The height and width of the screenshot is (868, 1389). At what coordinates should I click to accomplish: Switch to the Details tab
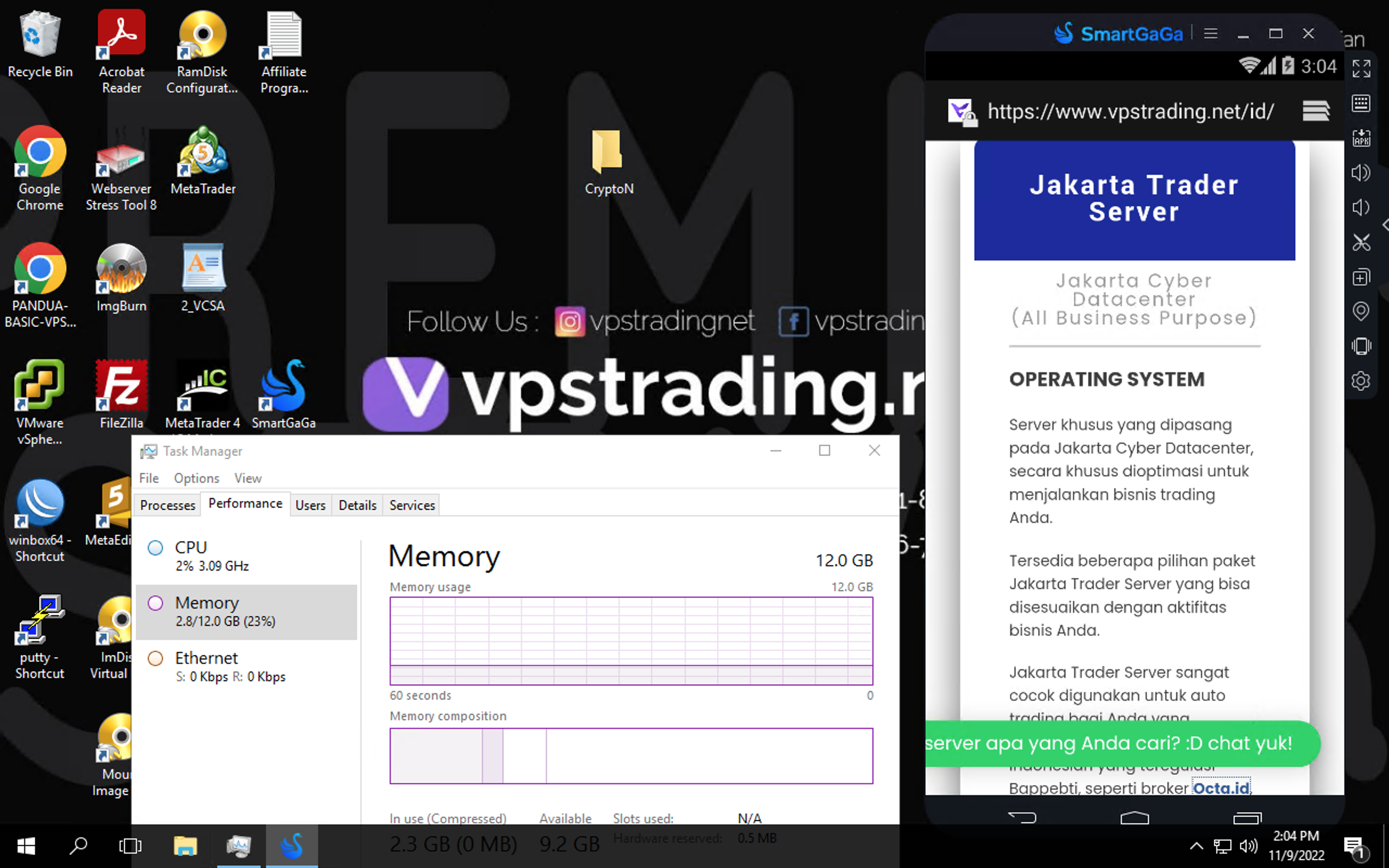[357, 505]
